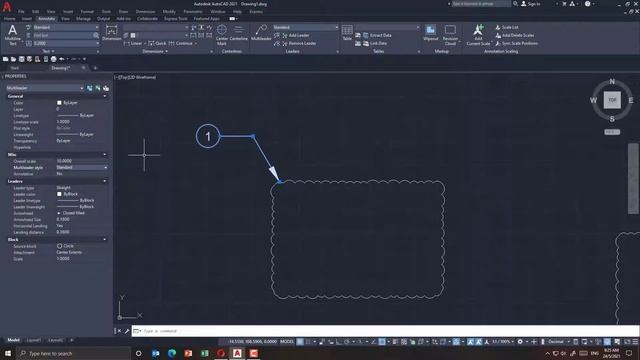Click Save in quick access toolbar
Viewport: 640px width, 360px height.
(22, 59)
